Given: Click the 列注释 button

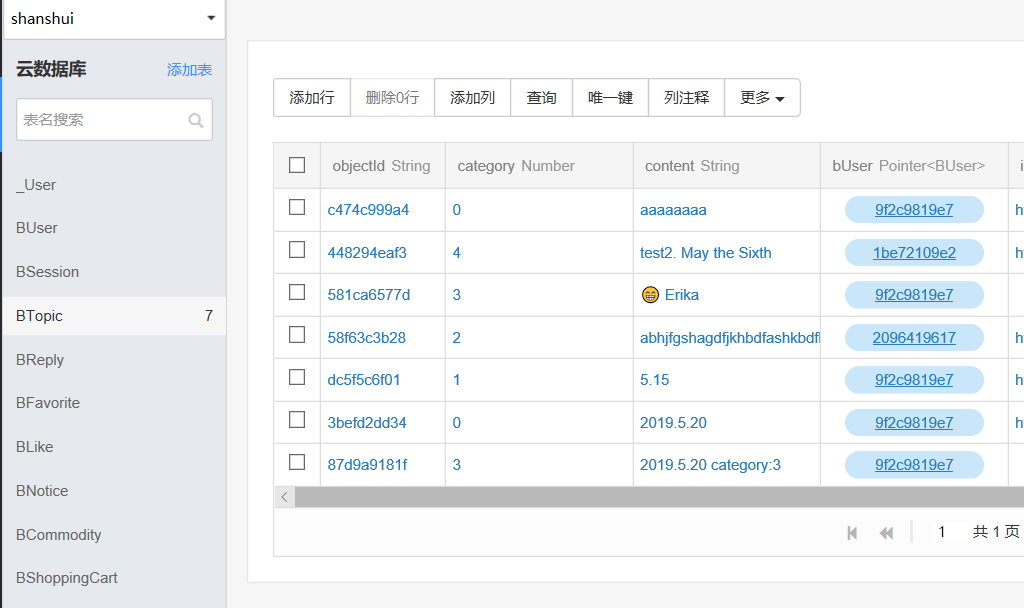Looking at the screenshot, I should (x=686, y=98).
